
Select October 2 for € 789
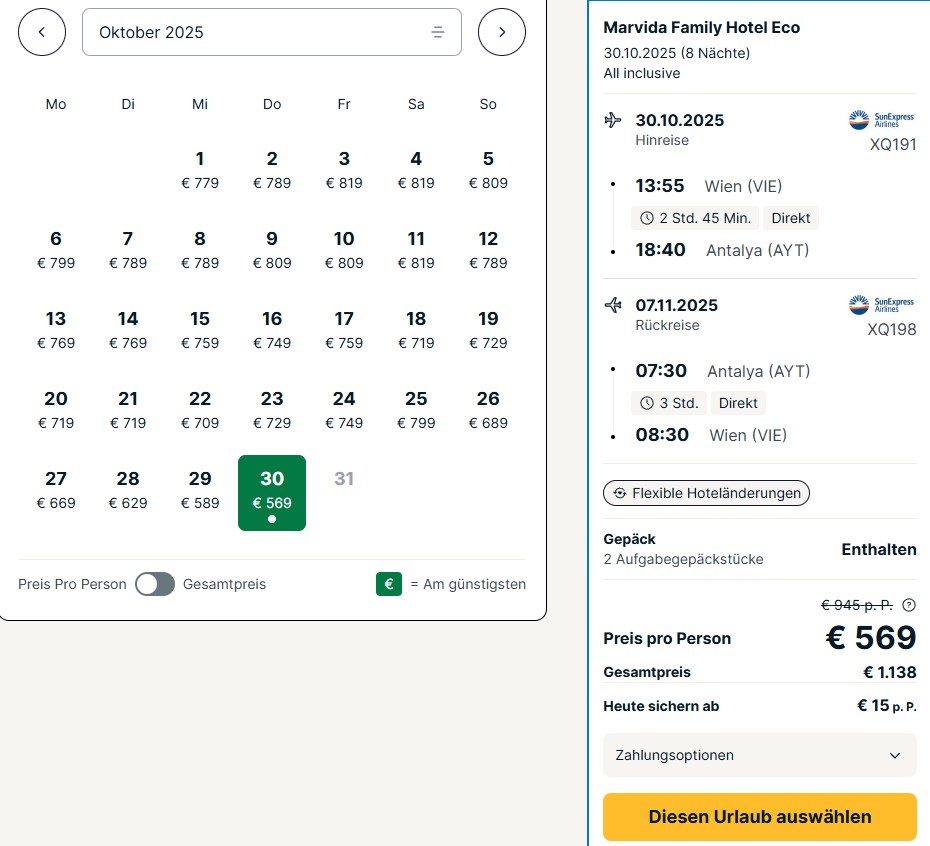point(272,170)
